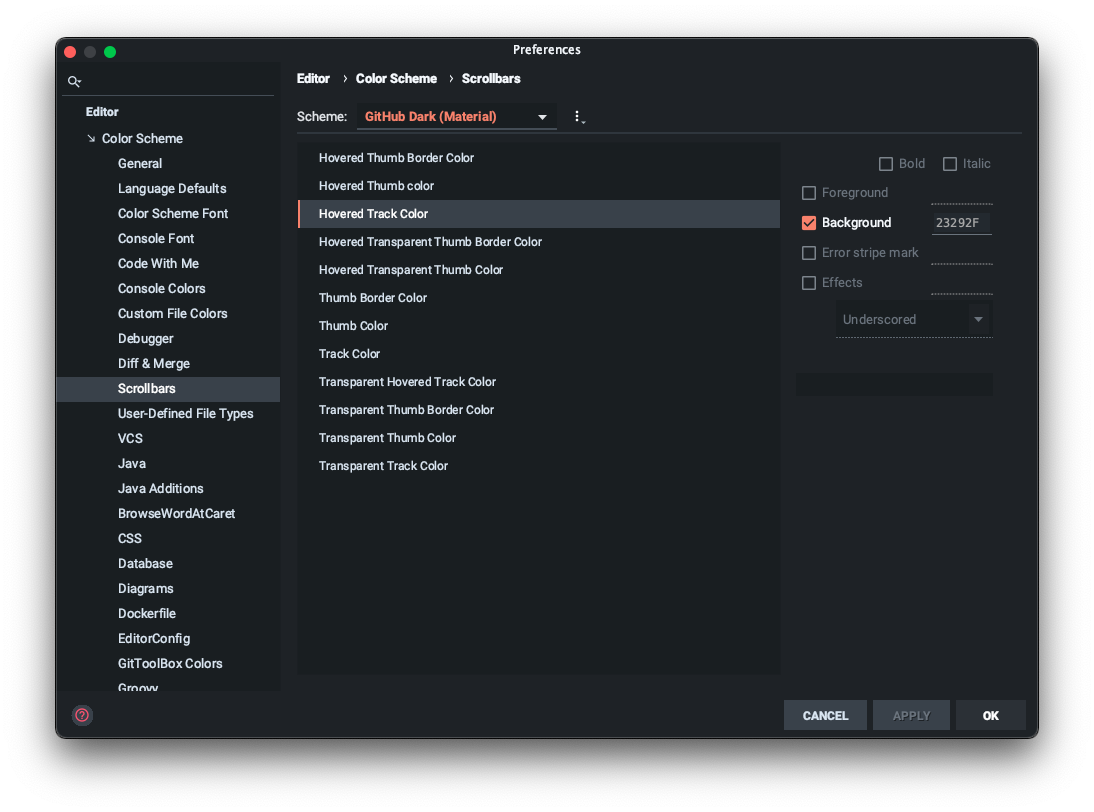Select Console Colors in sidebar
1094x812 pixels.
tap(161, 288)
